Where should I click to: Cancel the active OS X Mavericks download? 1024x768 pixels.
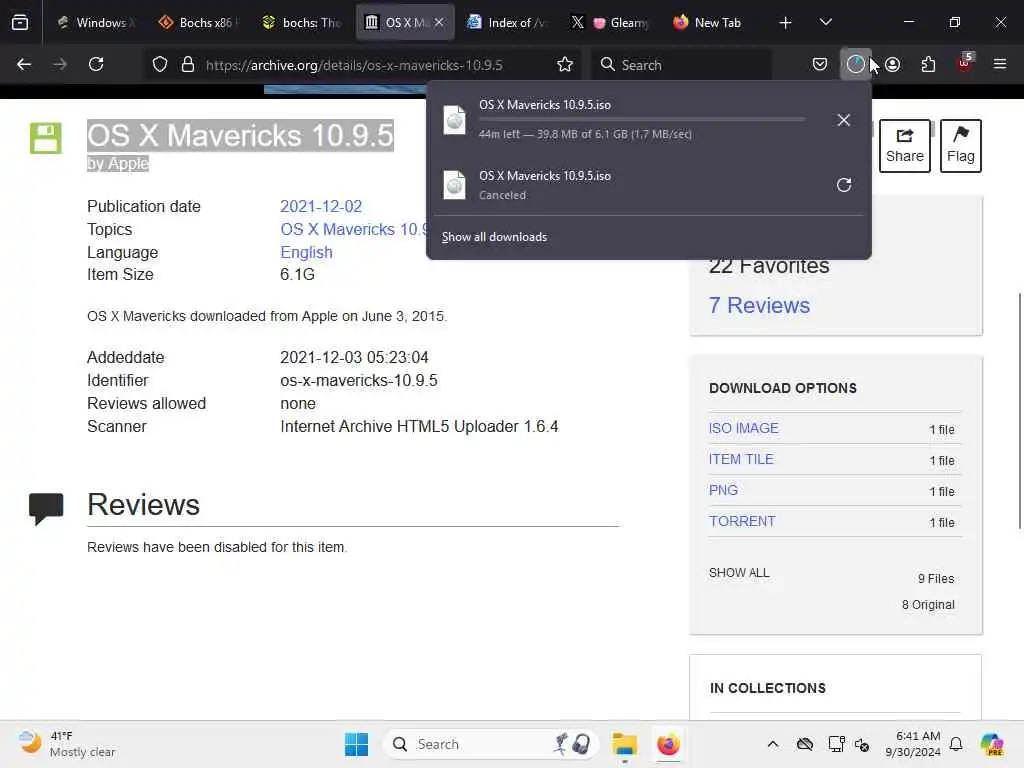[844, 120]
